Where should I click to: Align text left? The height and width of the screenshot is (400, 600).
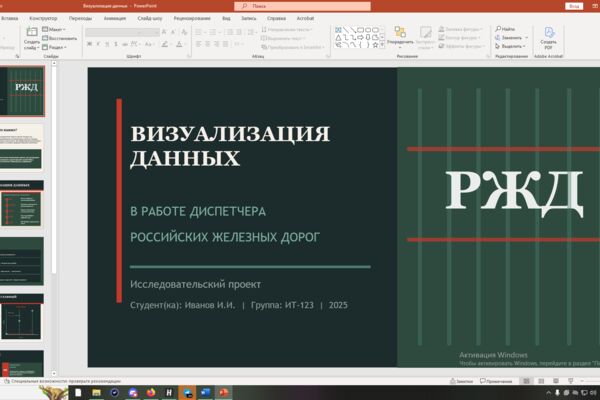point(199,44)
